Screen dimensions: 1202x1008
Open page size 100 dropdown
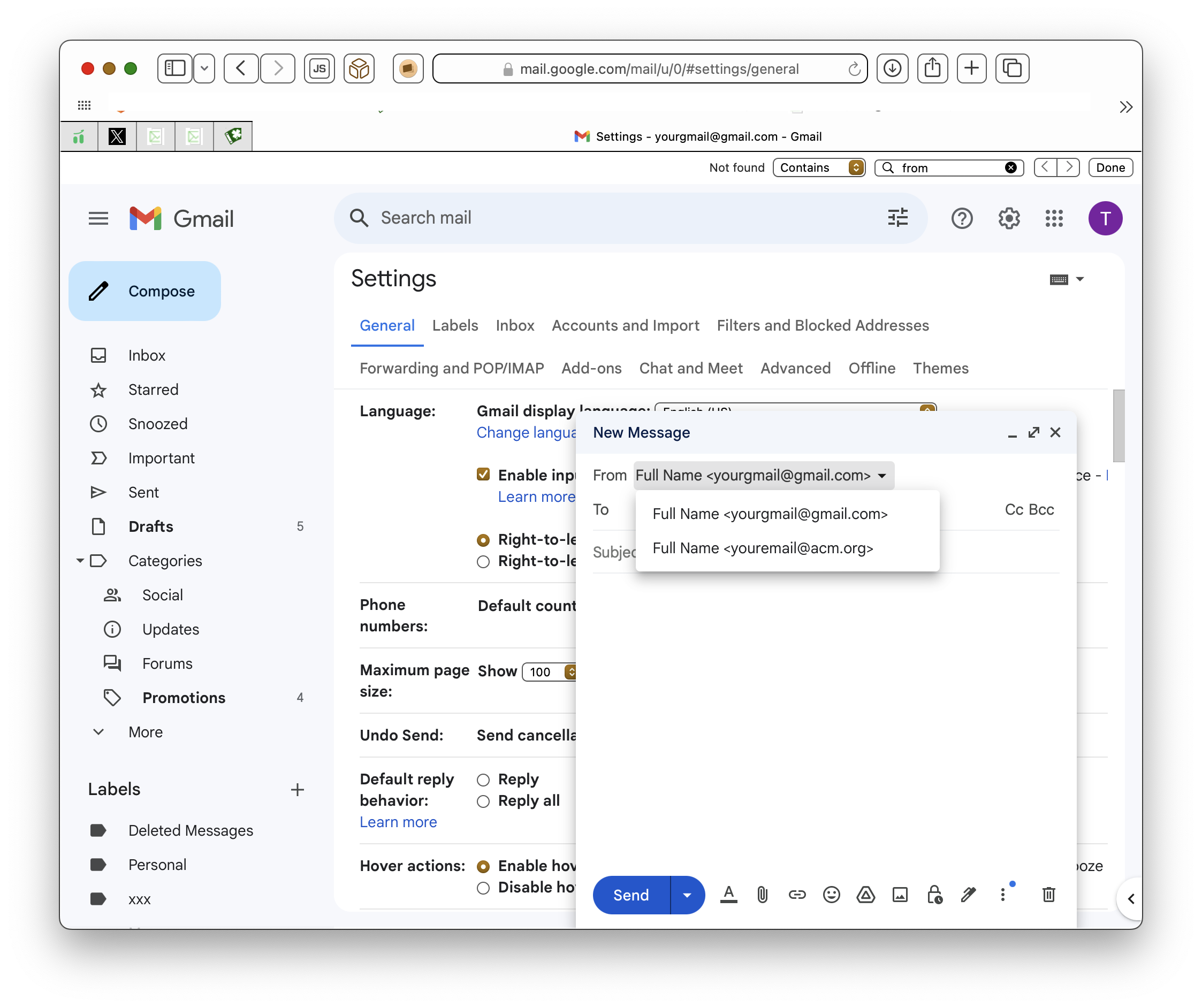tap(550, 671)
